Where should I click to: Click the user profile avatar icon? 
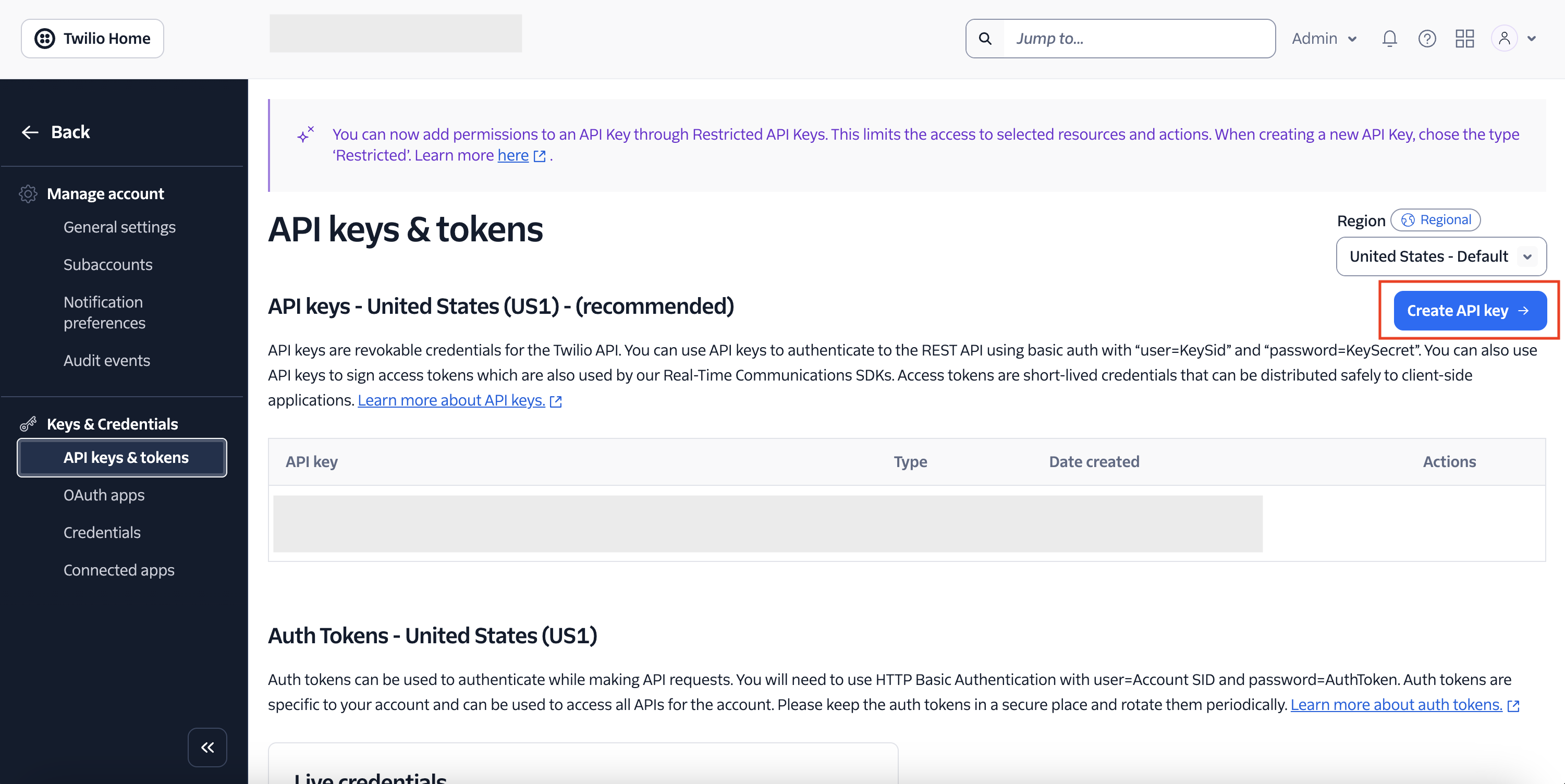(1503, 39)
